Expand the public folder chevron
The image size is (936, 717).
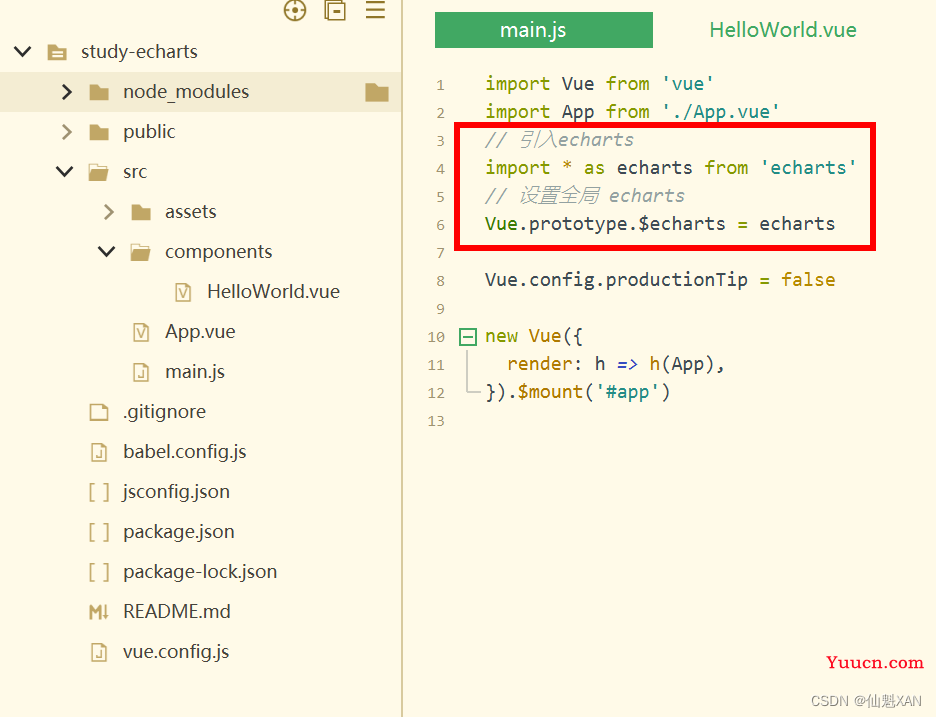(x=66, y=132)
